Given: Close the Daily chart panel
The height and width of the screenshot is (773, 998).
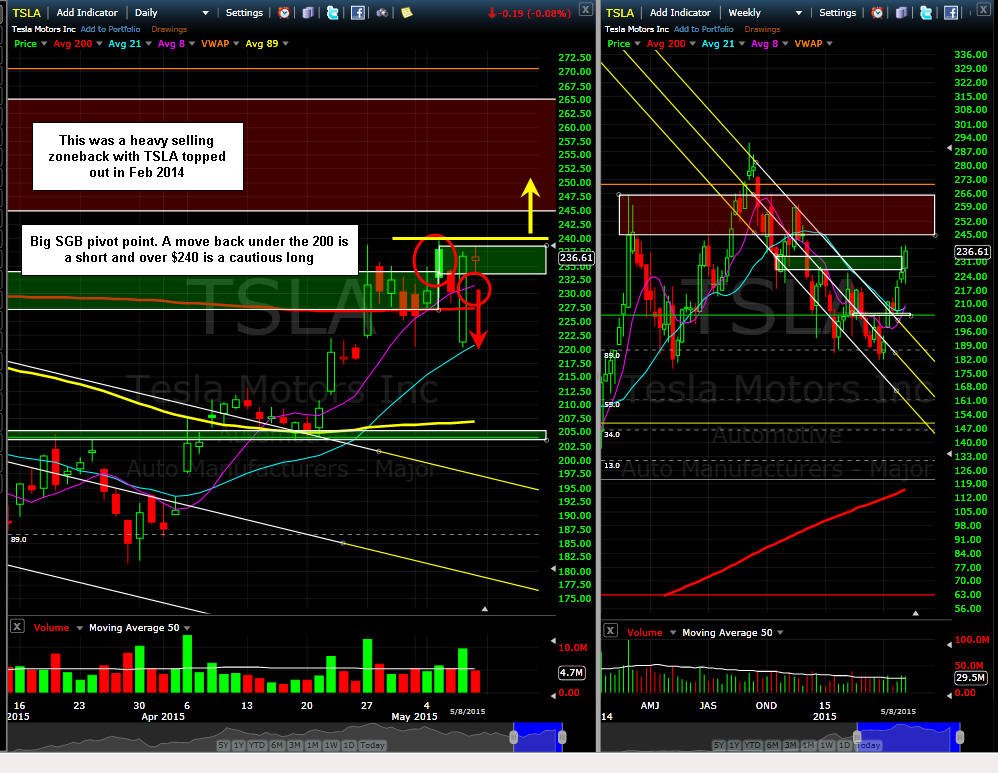Looking at the screenshot, I should pyautogui.click(x=586, y=9).
